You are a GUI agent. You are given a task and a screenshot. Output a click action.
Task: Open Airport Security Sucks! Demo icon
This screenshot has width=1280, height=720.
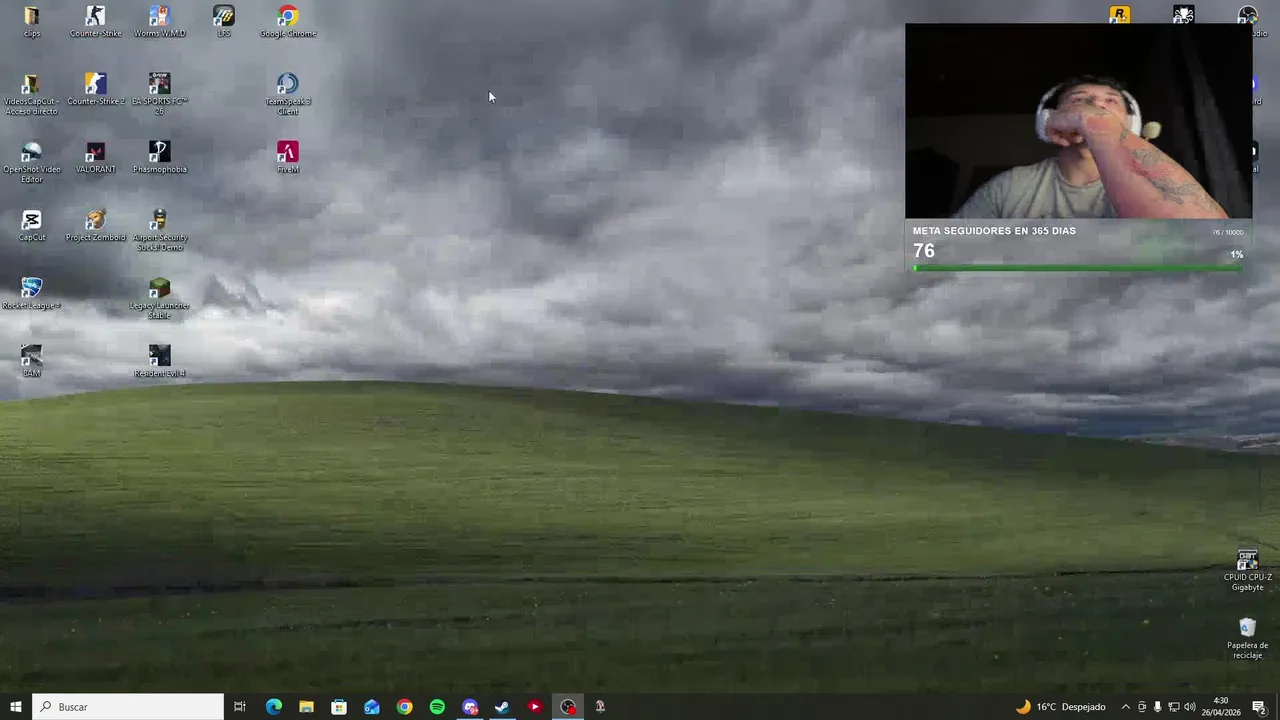click(159, 230)
